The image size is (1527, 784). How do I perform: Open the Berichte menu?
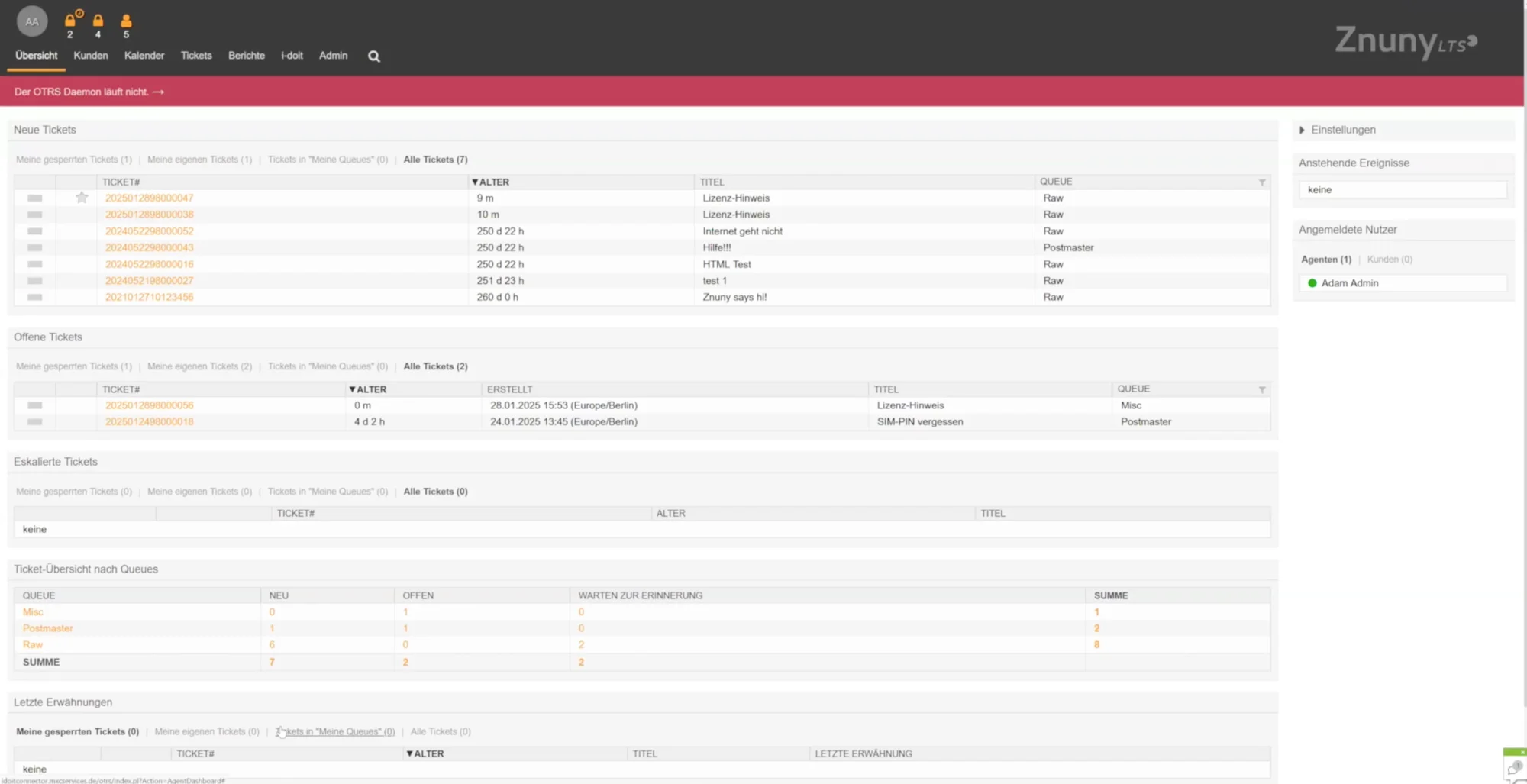point(247,56)
